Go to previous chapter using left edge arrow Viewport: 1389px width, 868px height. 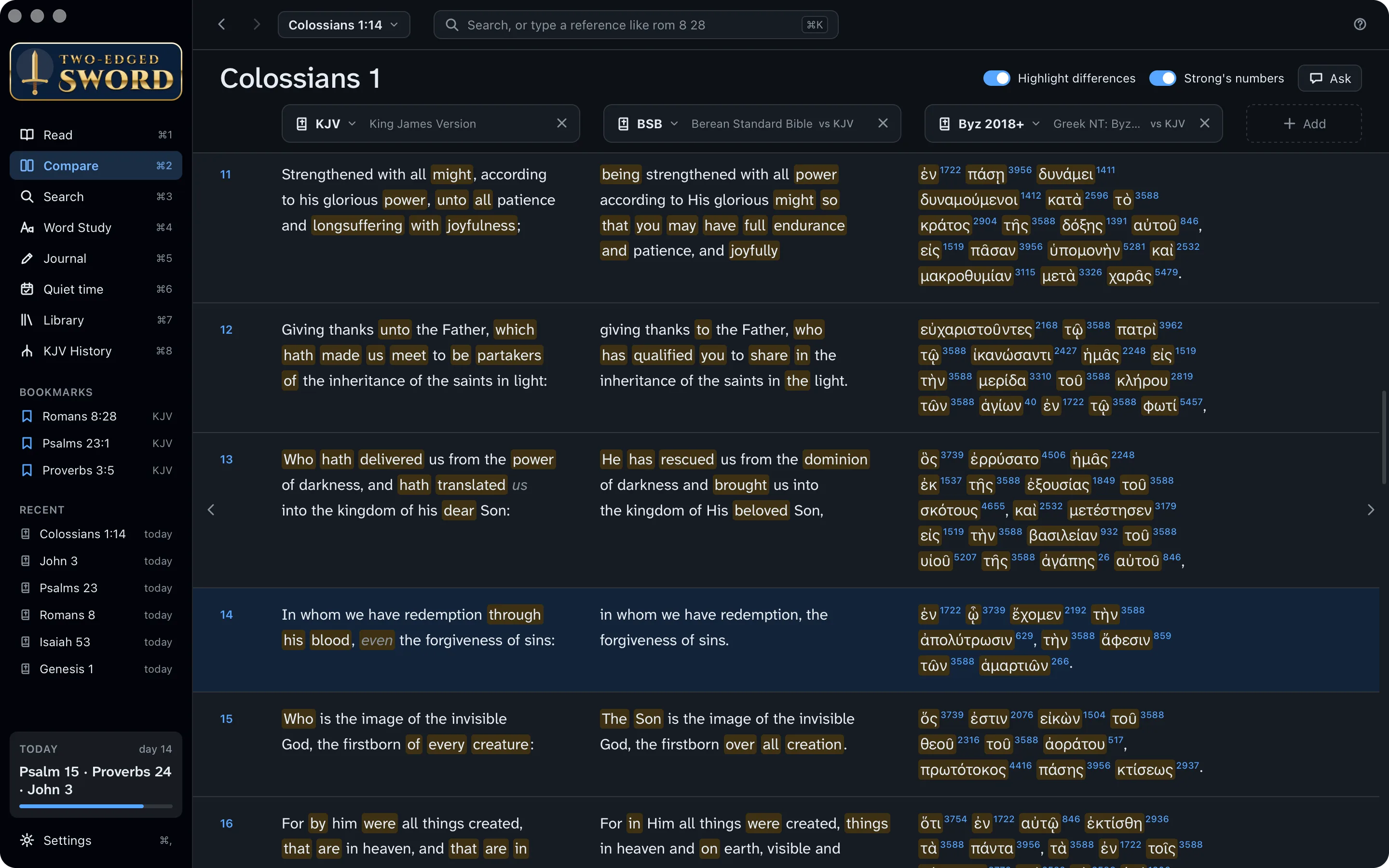click(x=211, y=510)
